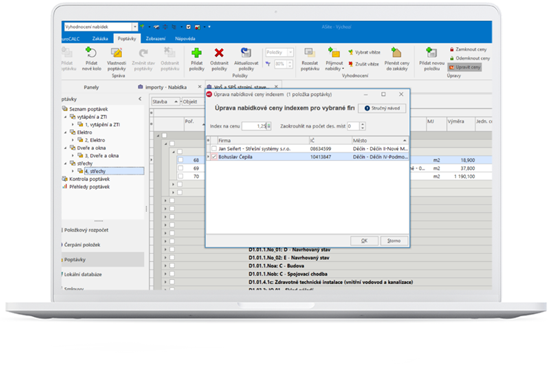
Task: Collapse the Elektro tree node
Action: click(x=66, y=132)
